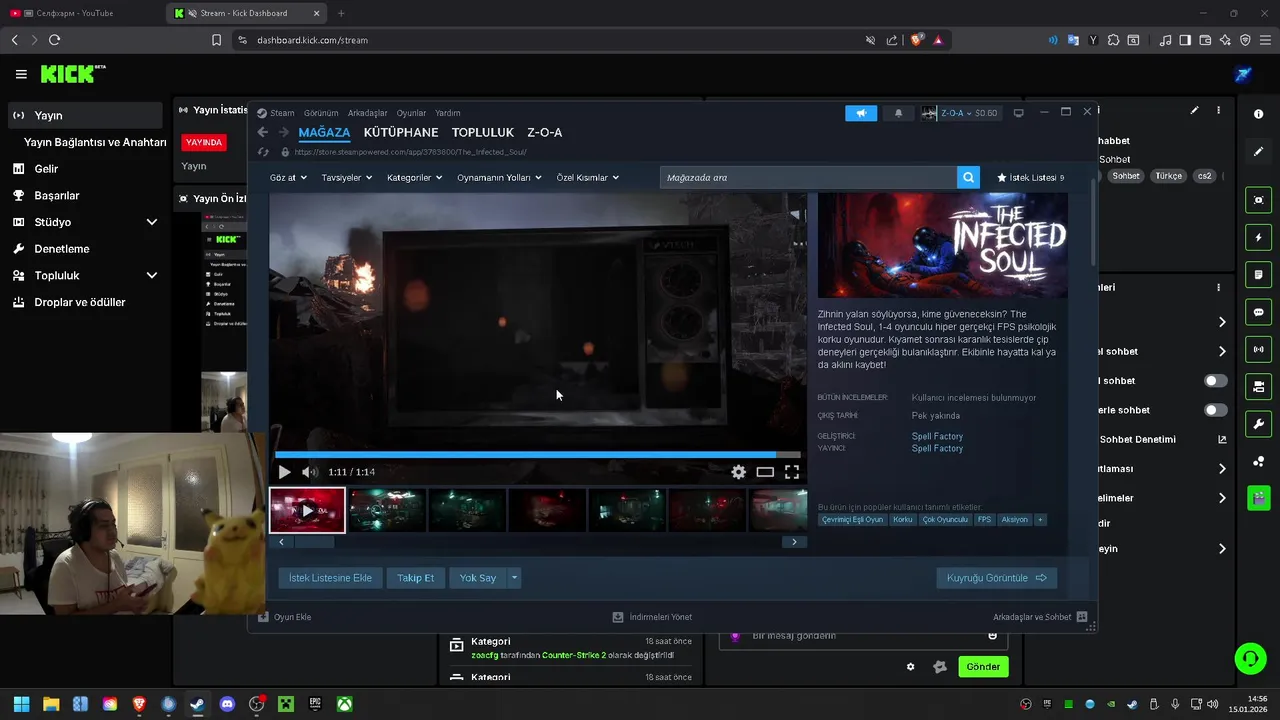Open the Tavsiyeler dropdown menu

pos(346,177)
